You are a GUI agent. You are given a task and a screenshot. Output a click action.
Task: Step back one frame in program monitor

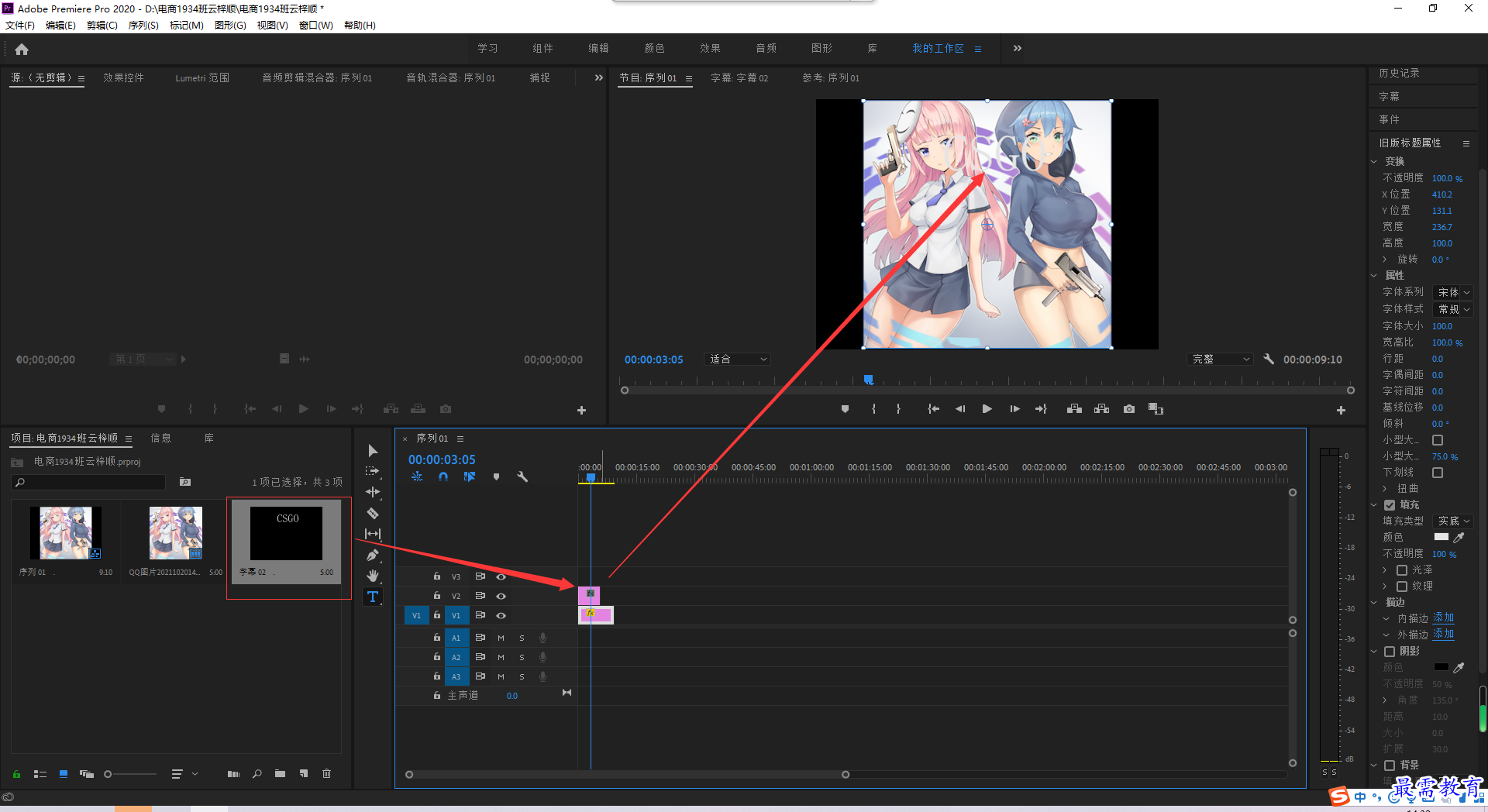point(960,409)
